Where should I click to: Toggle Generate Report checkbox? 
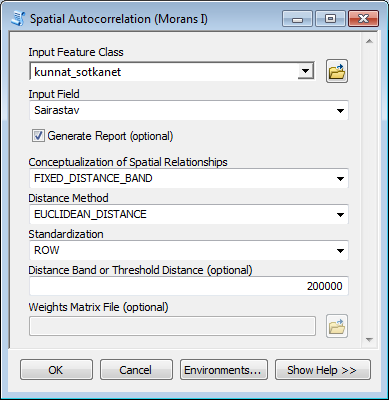pyautogui.click(x=38, y=136)
